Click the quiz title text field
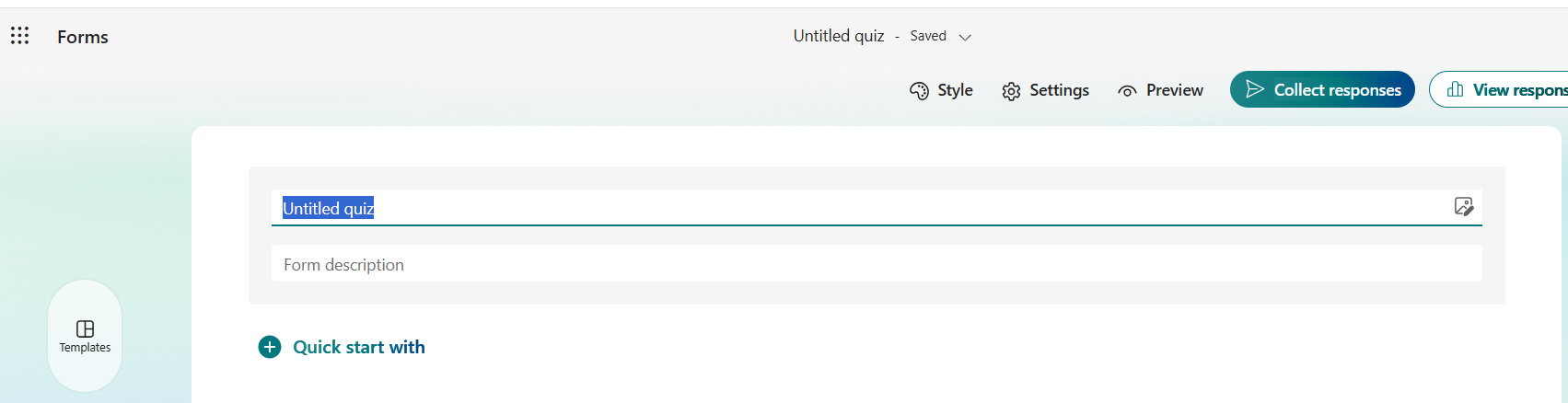The width and height of the screenshot is (1568, 403). [x=829, y=208]
